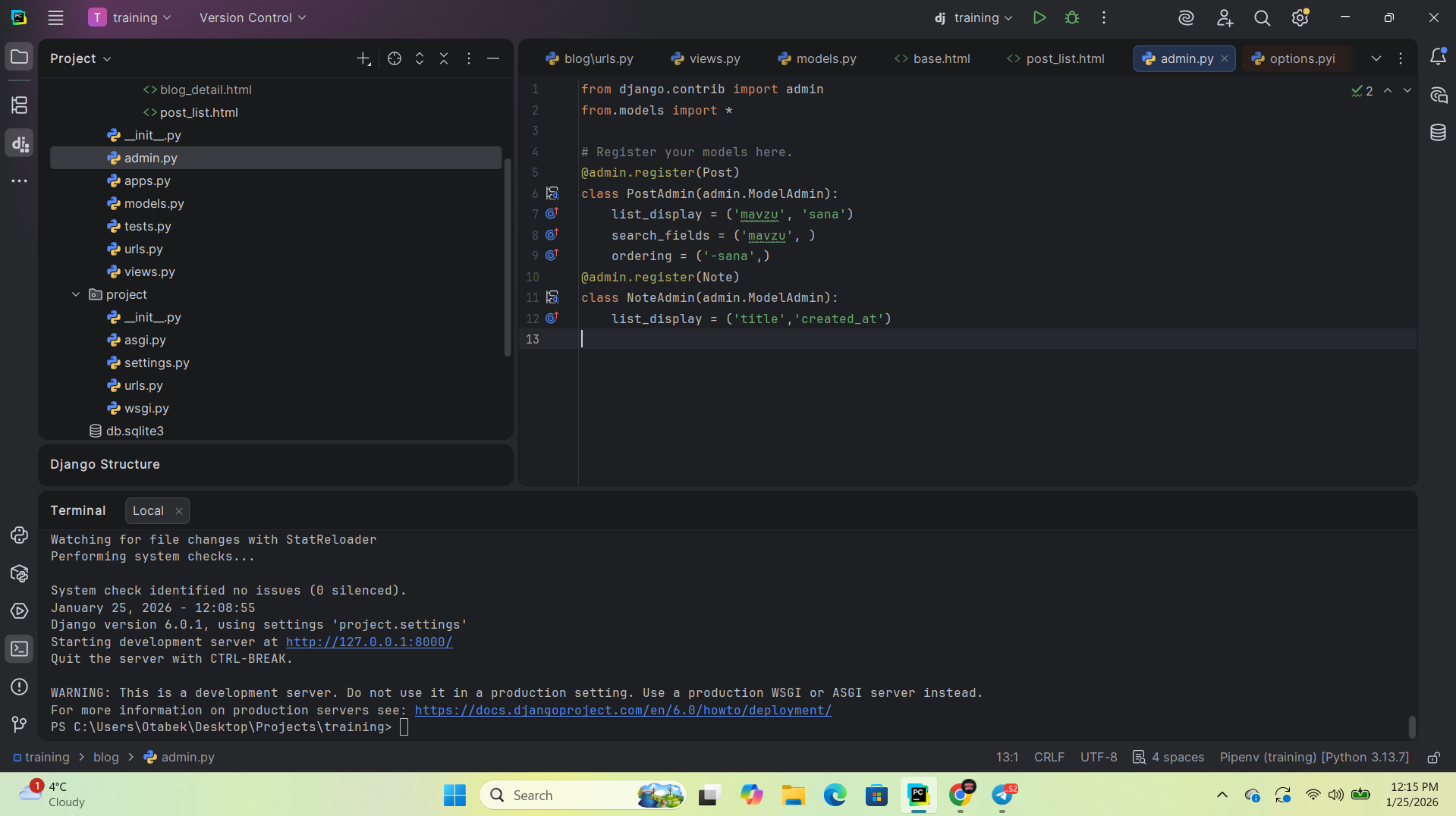Toggle the Terminal tool window
Viewport: 1456px width, 816px height.
(19, 649)
